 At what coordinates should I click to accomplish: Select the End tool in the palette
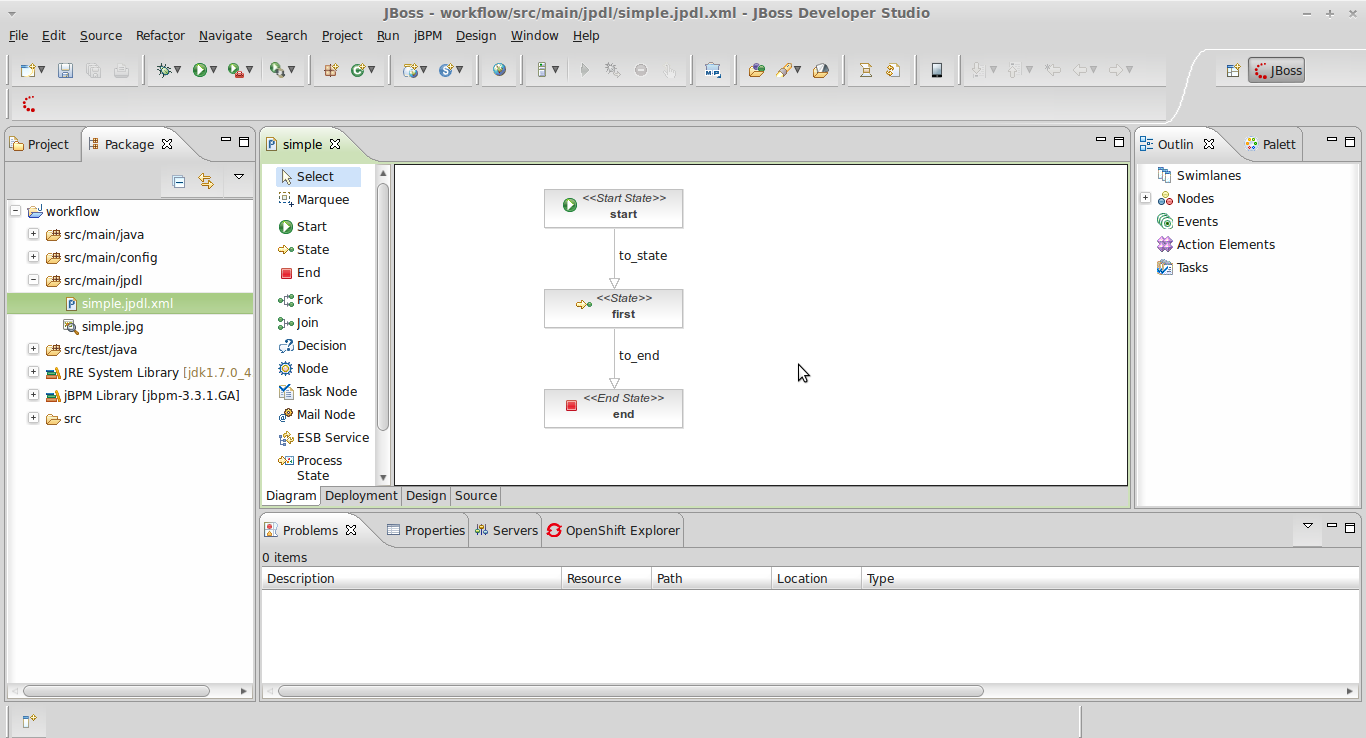[306, 272]
